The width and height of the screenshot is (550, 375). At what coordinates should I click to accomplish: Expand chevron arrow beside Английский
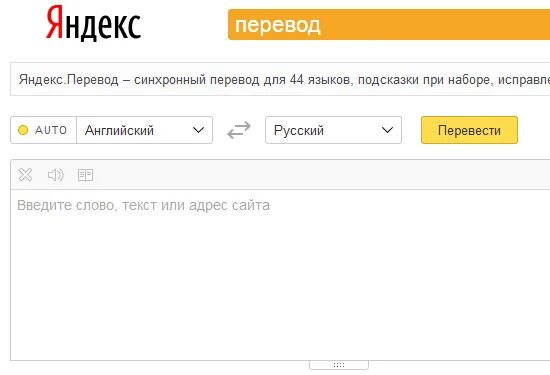point(199,130)
